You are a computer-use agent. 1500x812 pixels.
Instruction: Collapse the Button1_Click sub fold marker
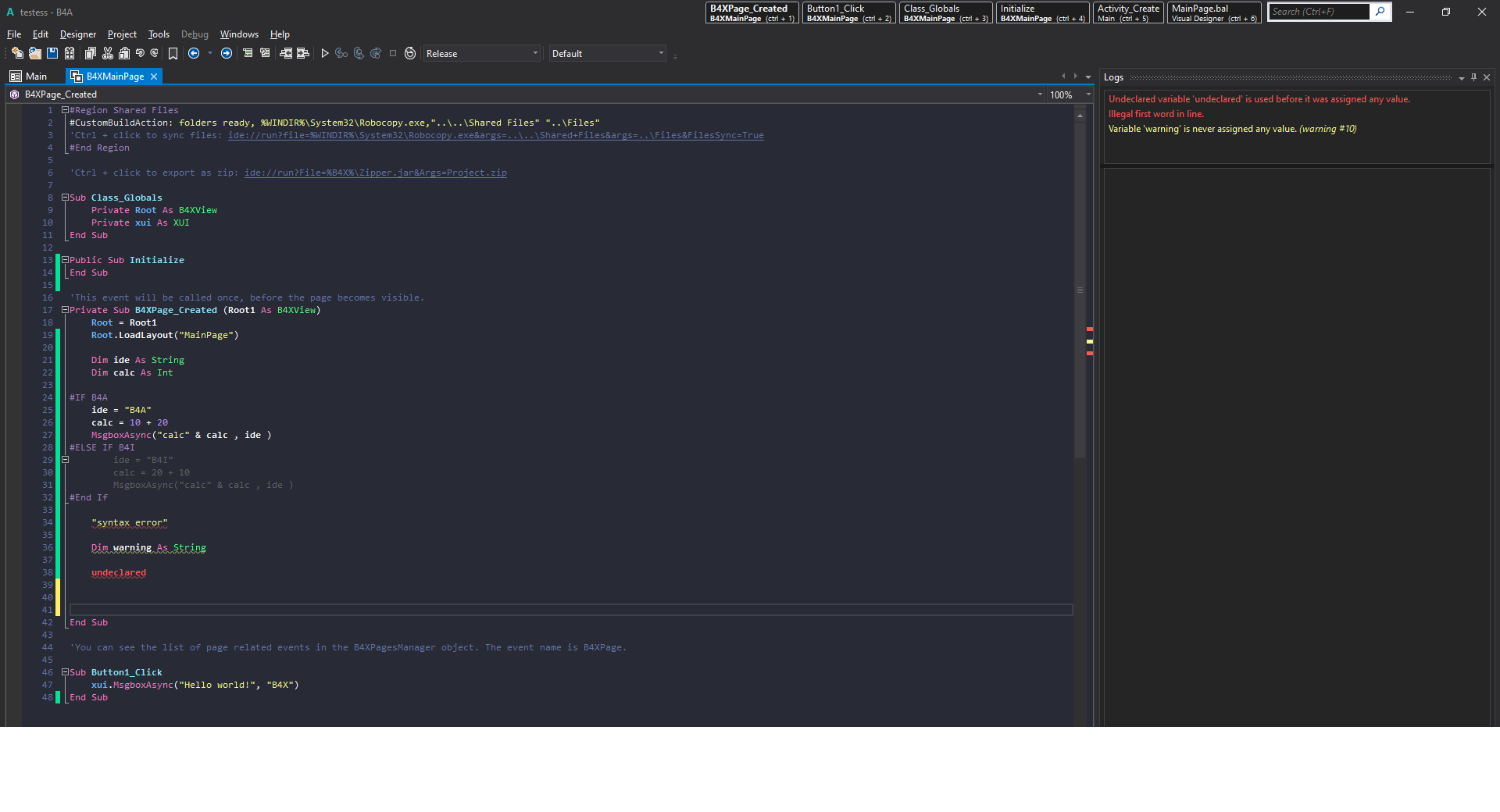tap(66, 672)
